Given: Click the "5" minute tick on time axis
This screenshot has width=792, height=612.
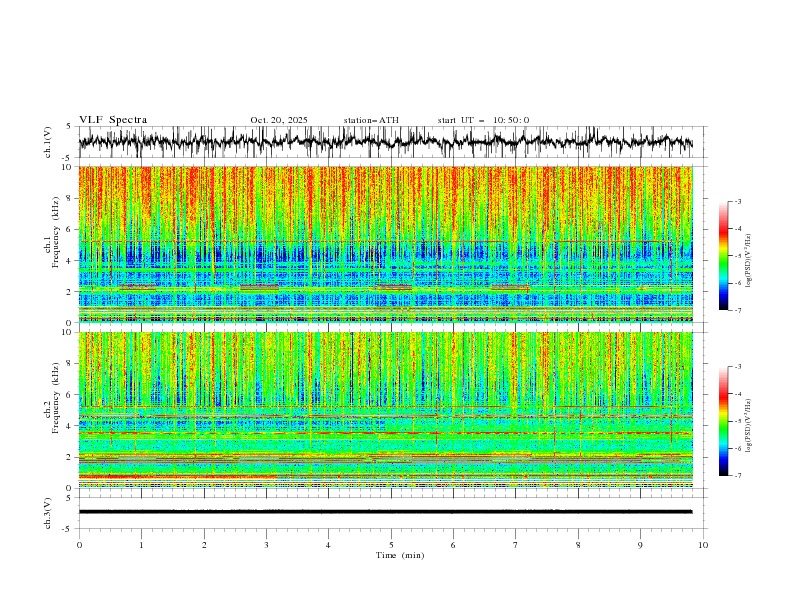Looking at the screenshot, I should pyautogui.click(x=391, y=545).
